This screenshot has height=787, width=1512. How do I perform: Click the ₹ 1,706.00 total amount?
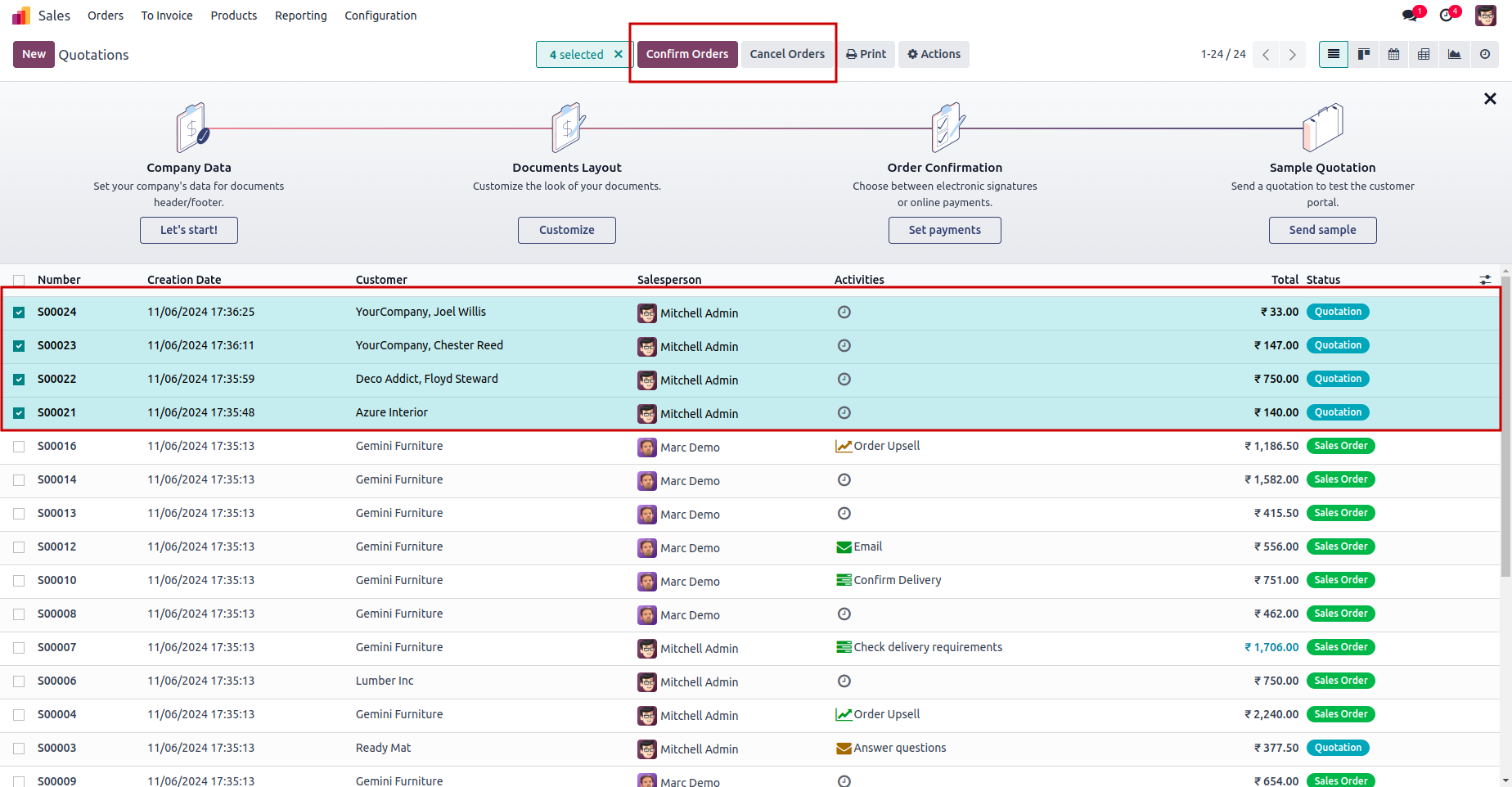pyautogui.click(x=1271, y=647)
